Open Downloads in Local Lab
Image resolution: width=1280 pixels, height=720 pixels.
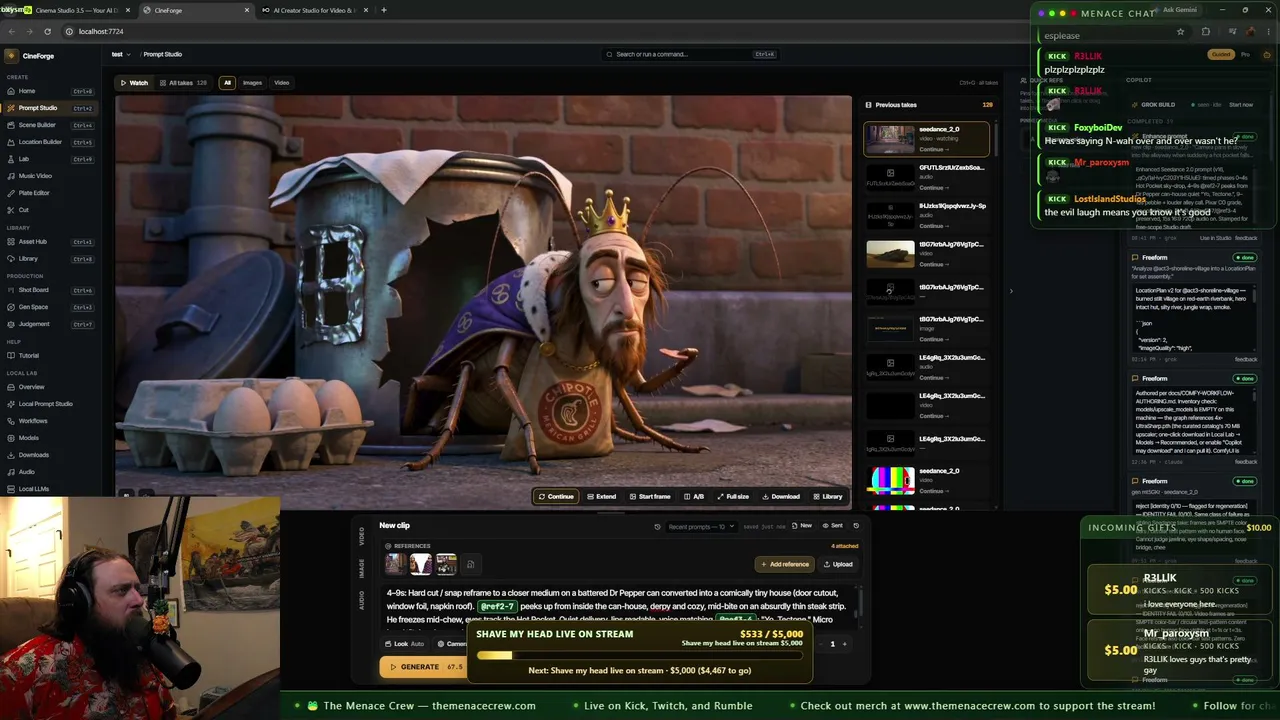coord(50,455)
